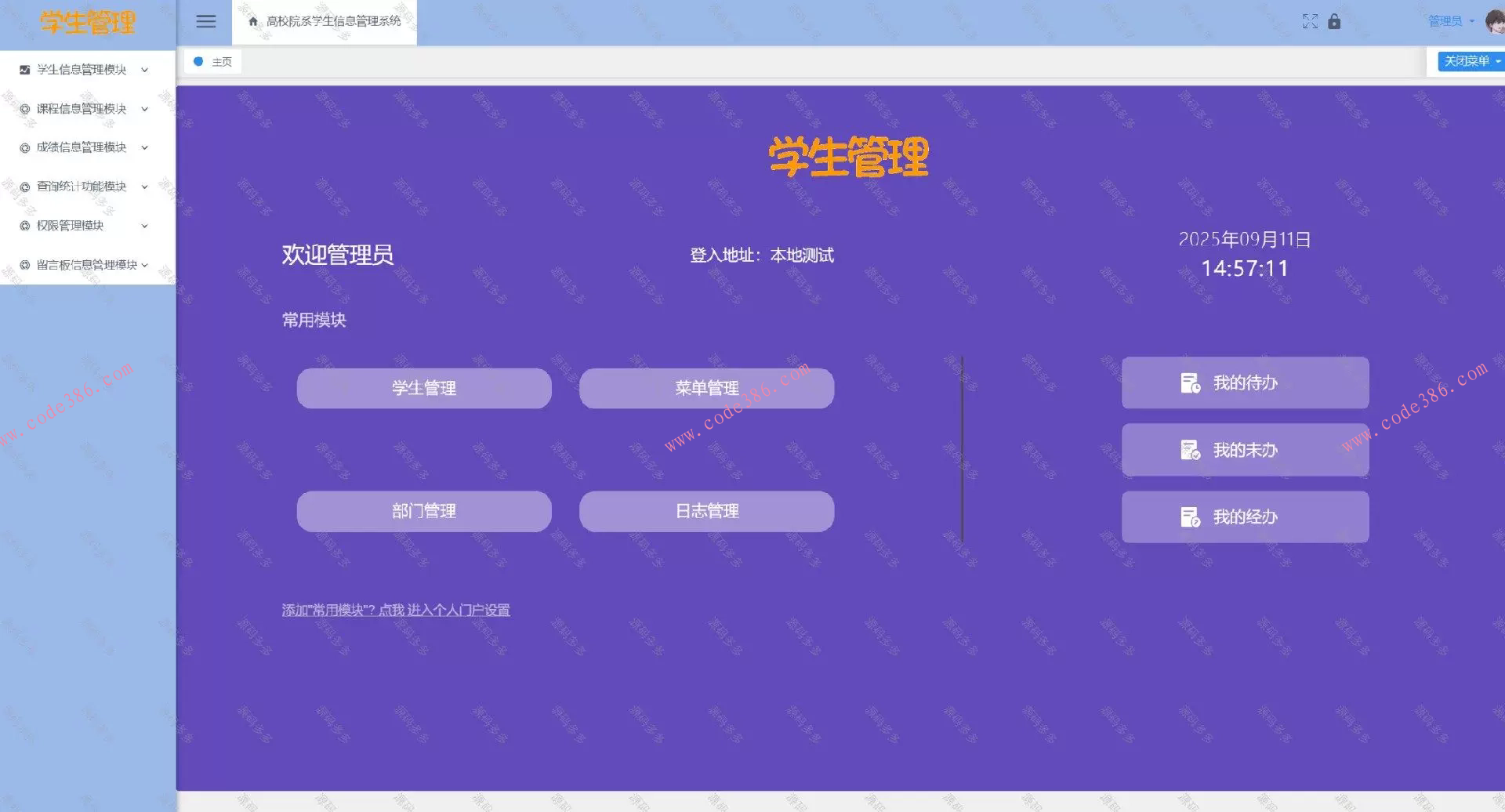The width and height of the screenshot is (1505, 812).
Task: Click the home icon beside 高校院系学生信息管理系统
Action: 252,22
